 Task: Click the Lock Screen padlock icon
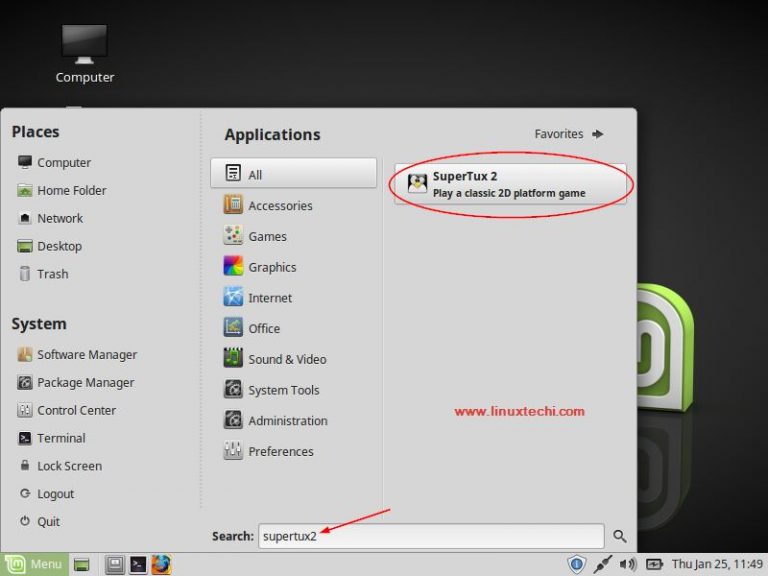25,465
